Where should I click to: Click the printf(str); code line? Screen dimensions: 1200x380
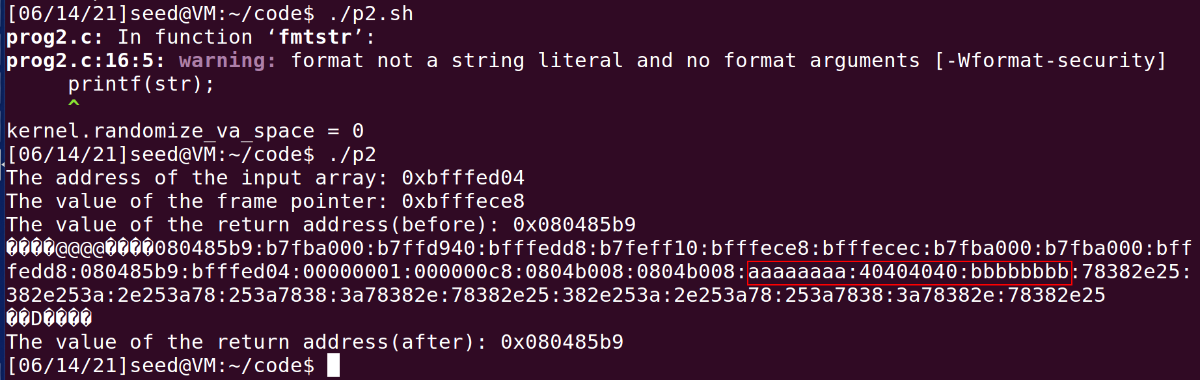point(141,83)
